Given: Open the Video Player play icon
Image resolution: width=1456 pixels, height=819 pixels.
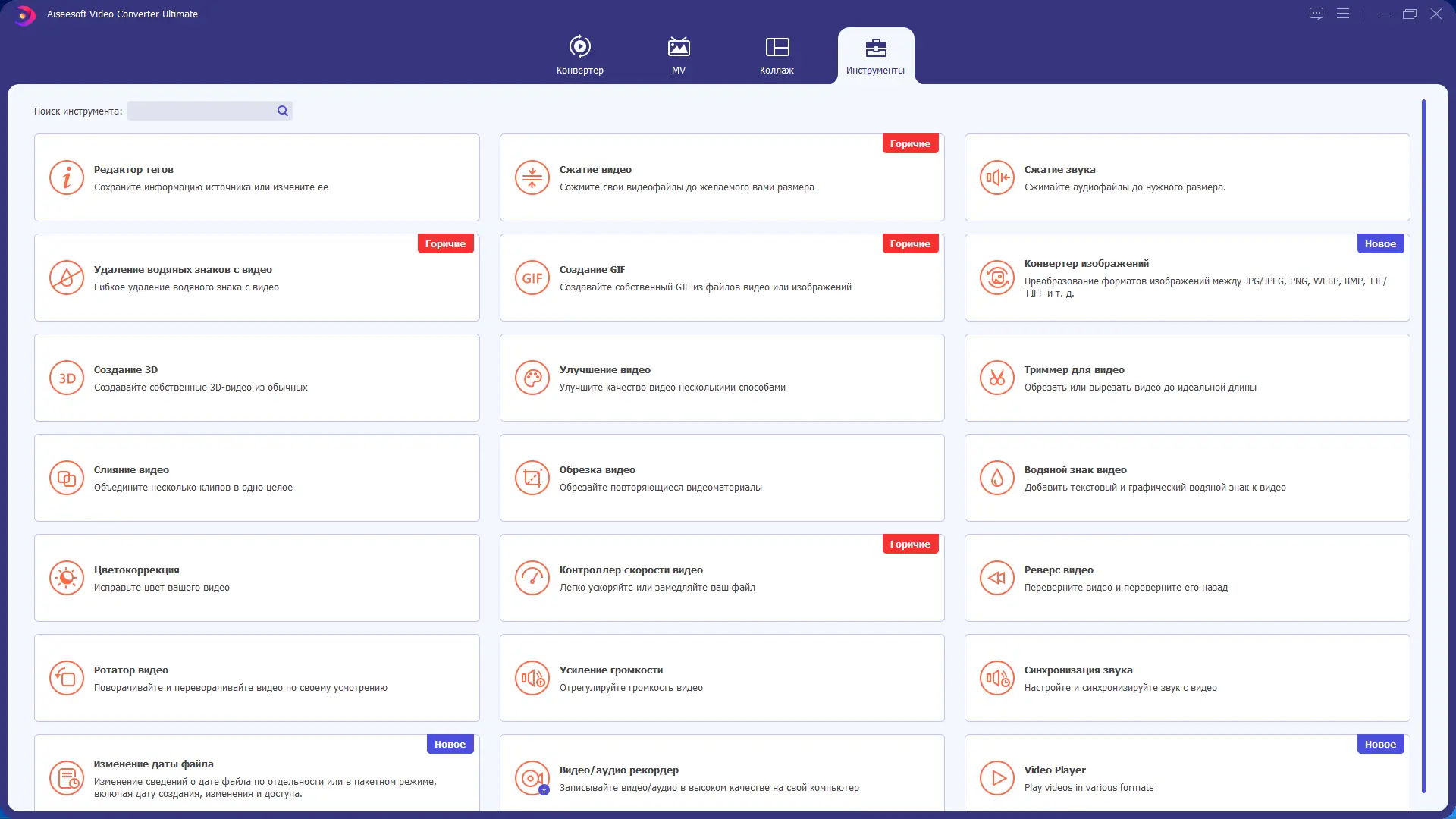Looking at the screenshot, I should tap(996, 778).
